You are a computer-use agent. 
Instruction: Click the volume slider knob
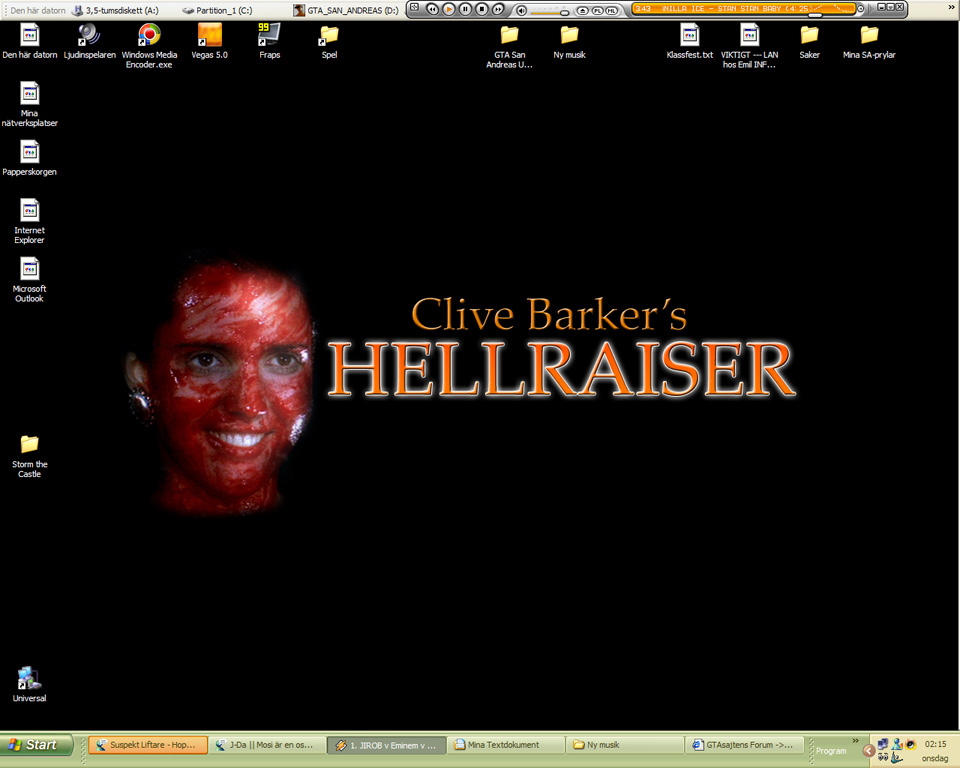[564, 12]
